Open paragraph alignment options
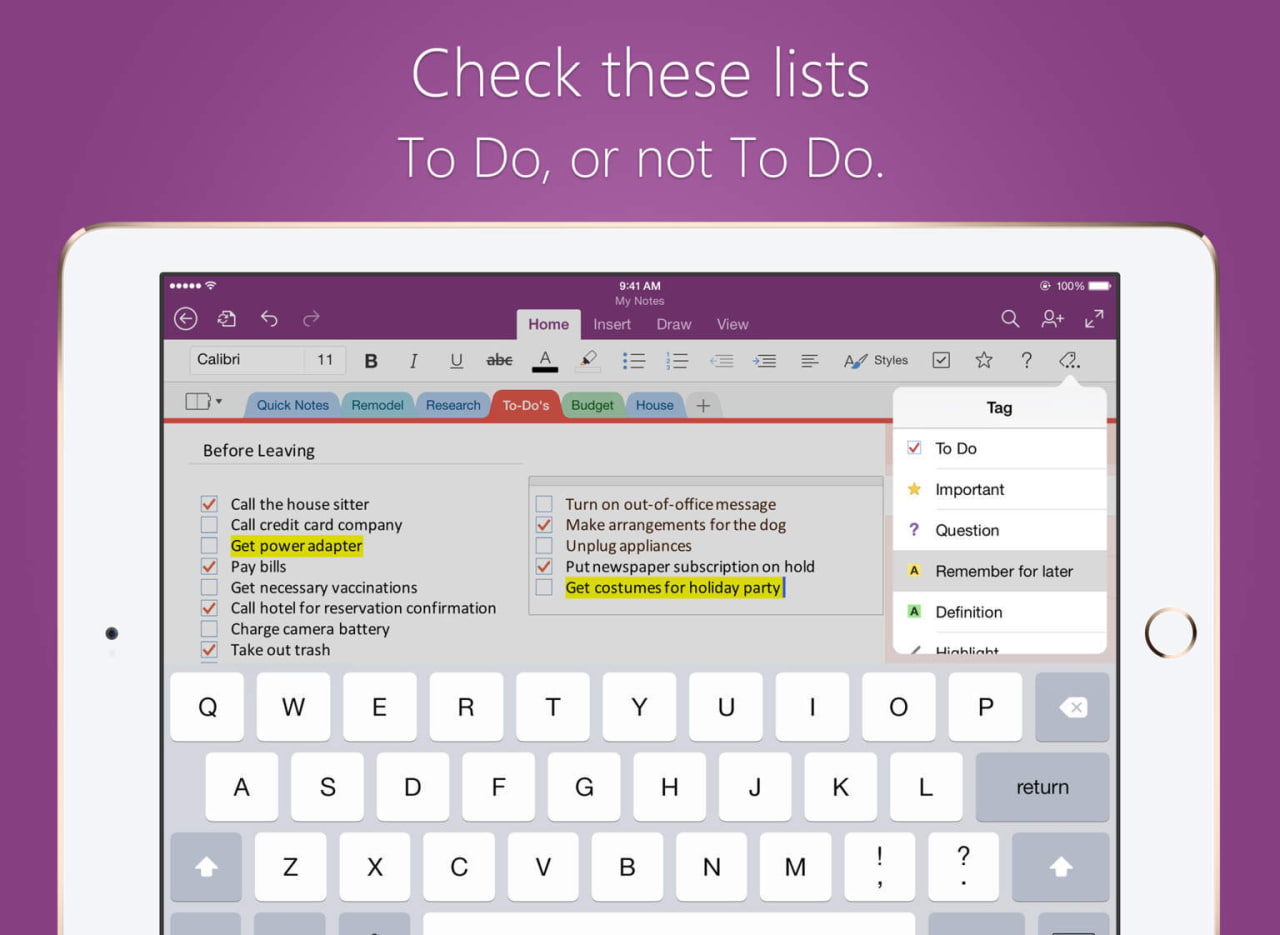 (x=810, y=361)
